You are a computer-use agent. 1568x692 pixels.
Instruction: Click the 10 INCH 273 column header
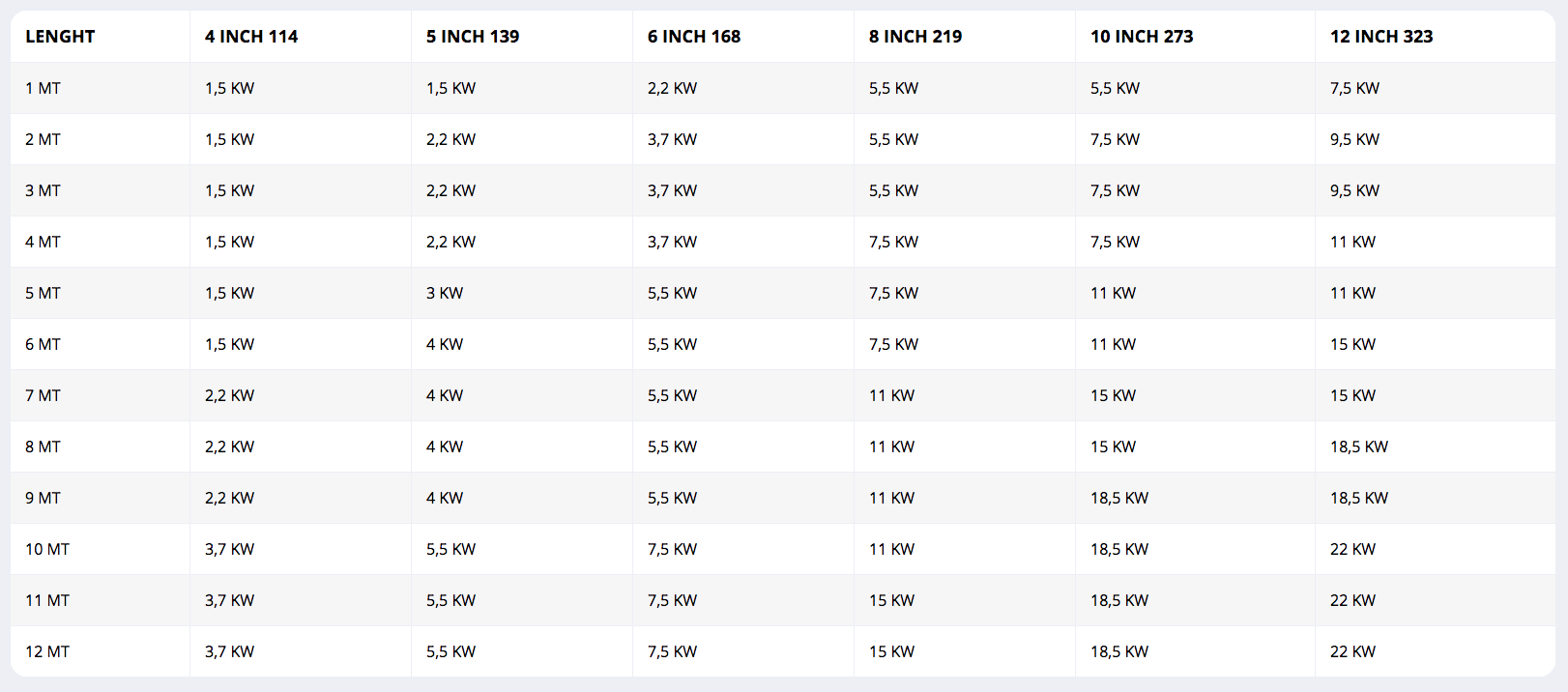1142,37
